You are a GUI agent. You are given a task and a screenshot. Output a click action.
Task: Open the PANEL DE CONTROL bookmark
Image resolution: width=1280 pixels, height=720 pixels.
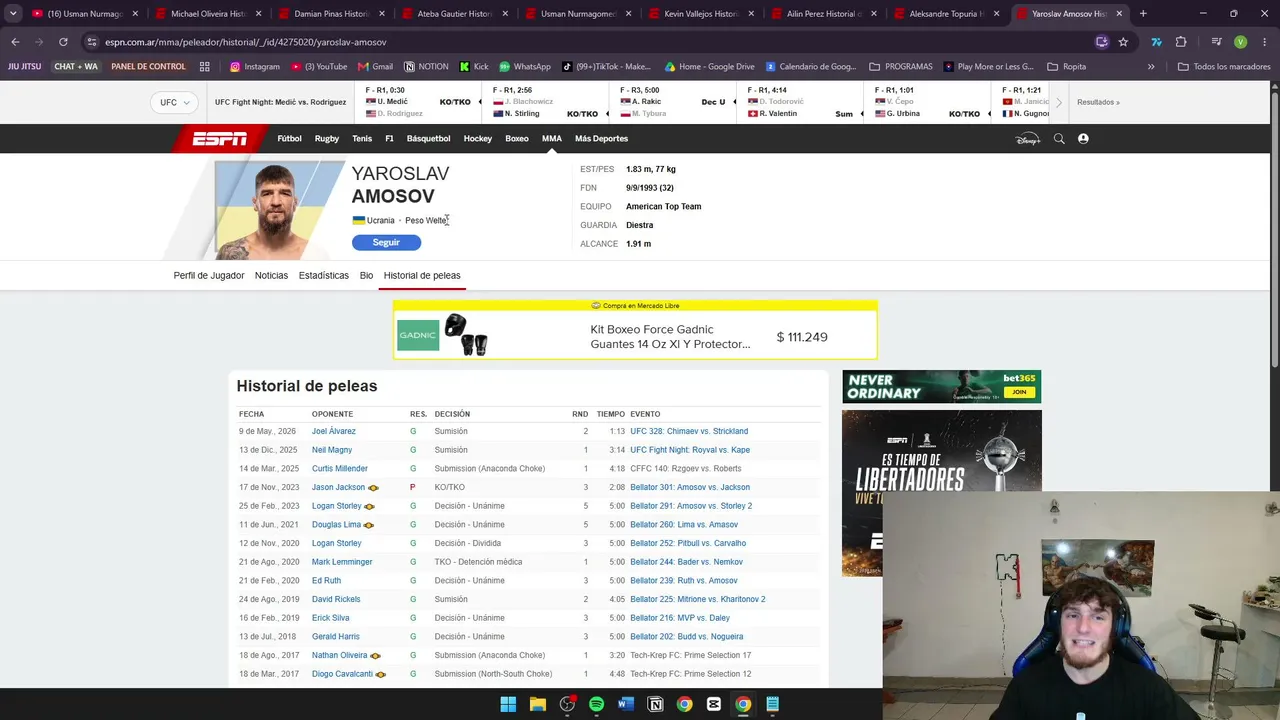click(148, 67)
